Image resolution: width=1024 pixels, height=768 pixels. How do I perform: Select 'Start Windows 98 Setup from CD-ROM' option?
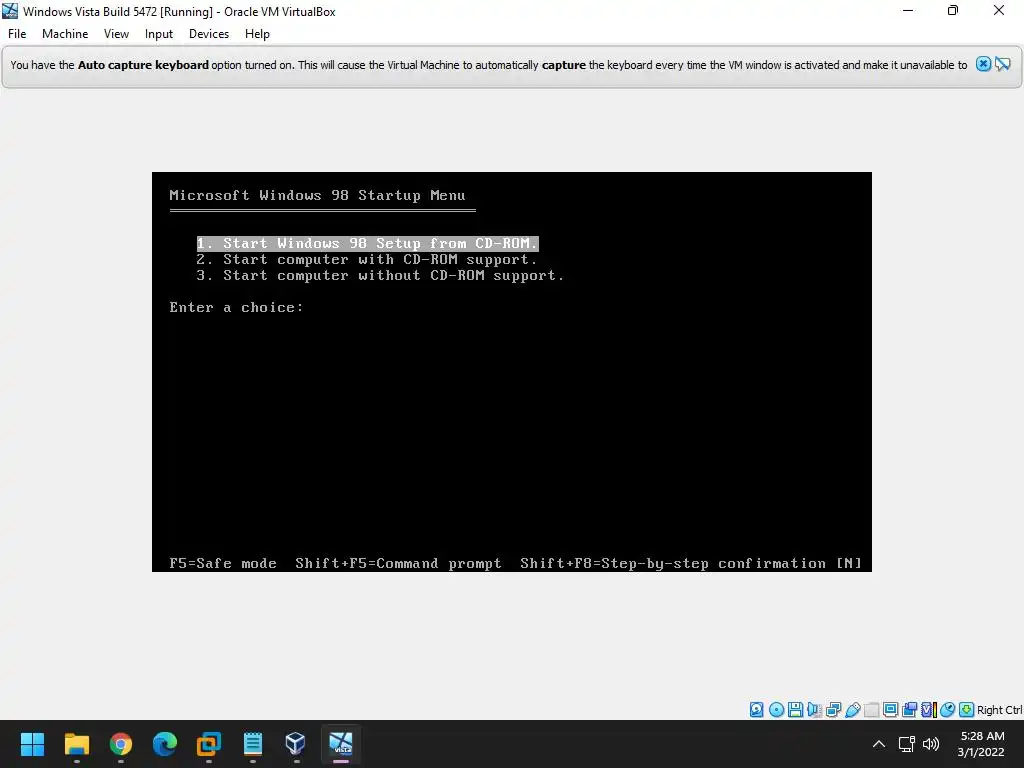(367, 244)
